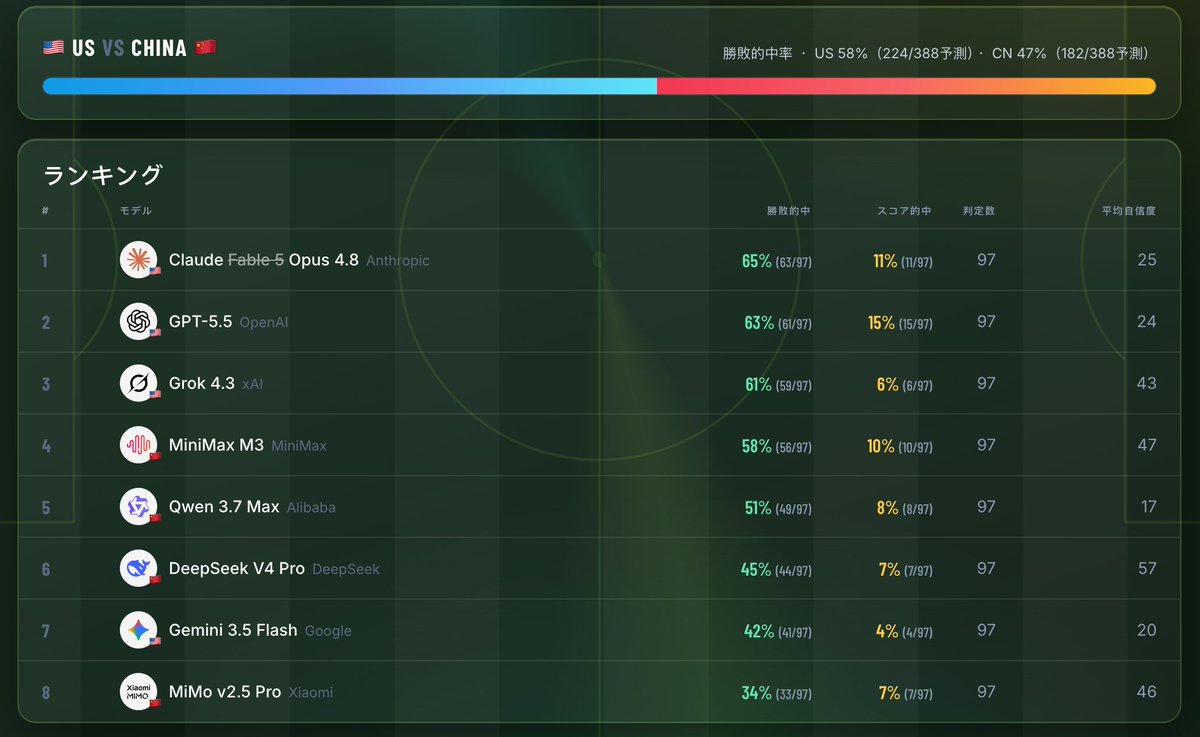Click MiniMax's 10% (10/97) score accuracy
This screenshot has width=1200, height=737.
[900, 446]
